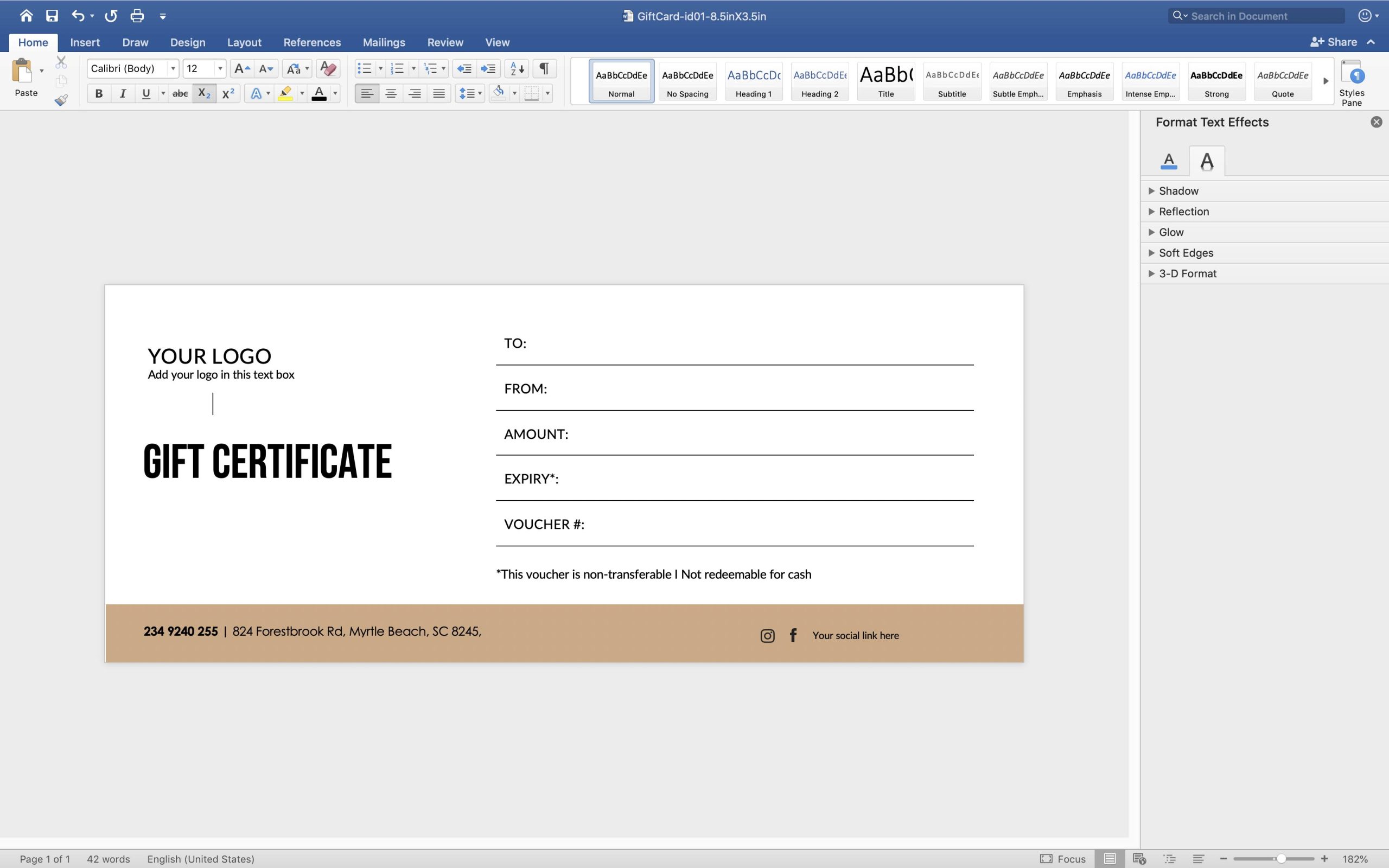The width and height of the screenshot is (1389, 868).
Task: Enter Focus mode from status bar
Action: pyautogui.click(x=1062, y=859)
